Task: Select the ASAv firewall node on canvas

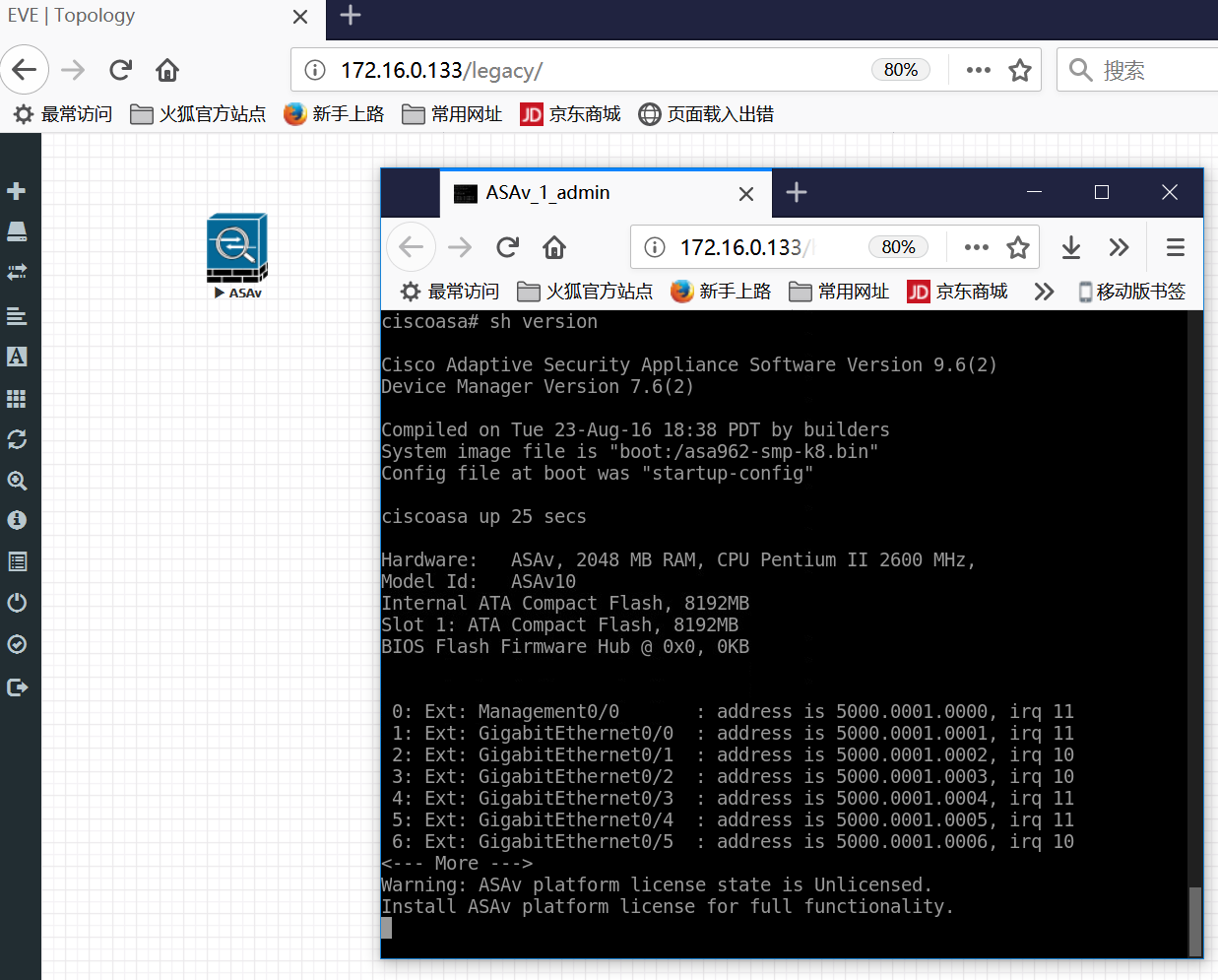Action: tap(236, 248)
